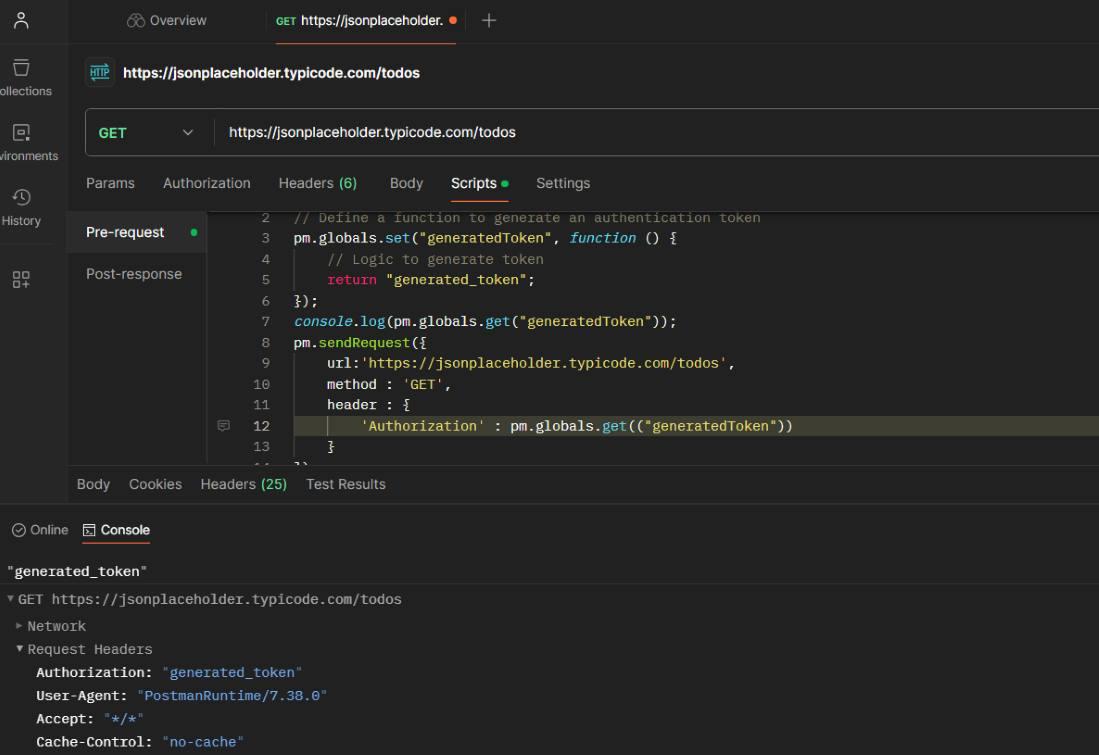Viewport: 1099px width, 755px height.
Task: Collapse the GET request console log entry
Action: tap(11, 599)
